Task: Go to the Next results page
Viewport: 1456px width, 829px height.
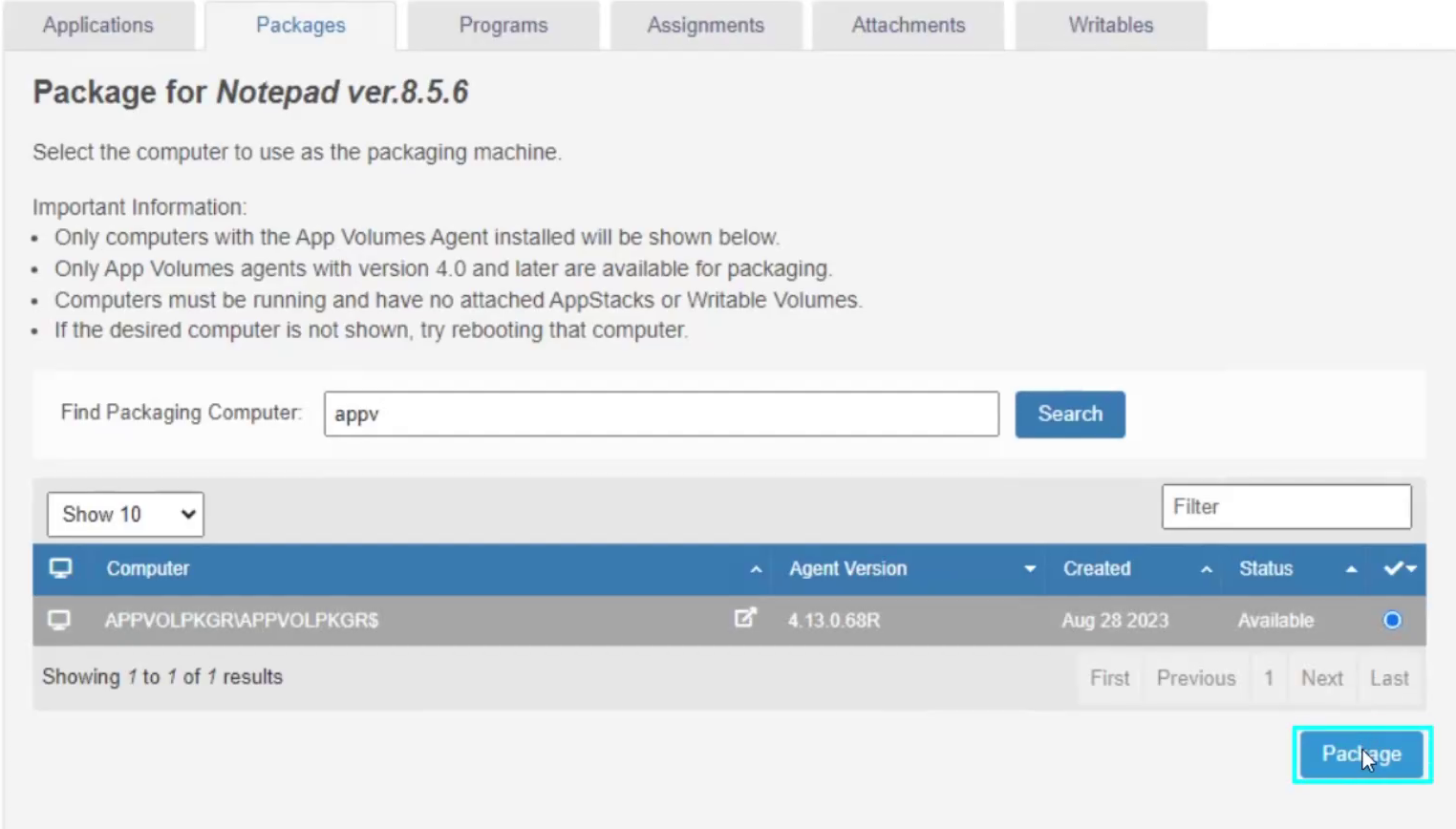Action: (1322, 678)
